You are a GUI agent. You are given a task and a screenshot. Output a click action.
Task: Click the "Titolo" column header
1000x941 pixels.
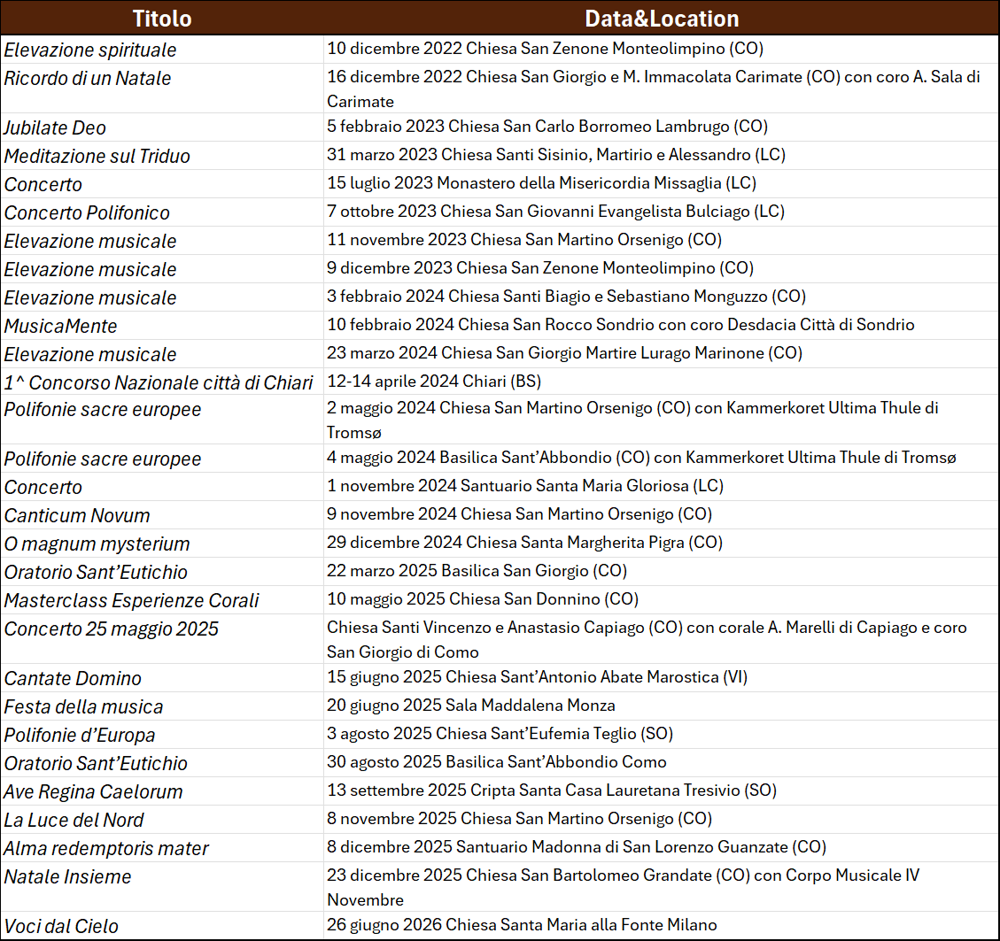pos(162,19)
